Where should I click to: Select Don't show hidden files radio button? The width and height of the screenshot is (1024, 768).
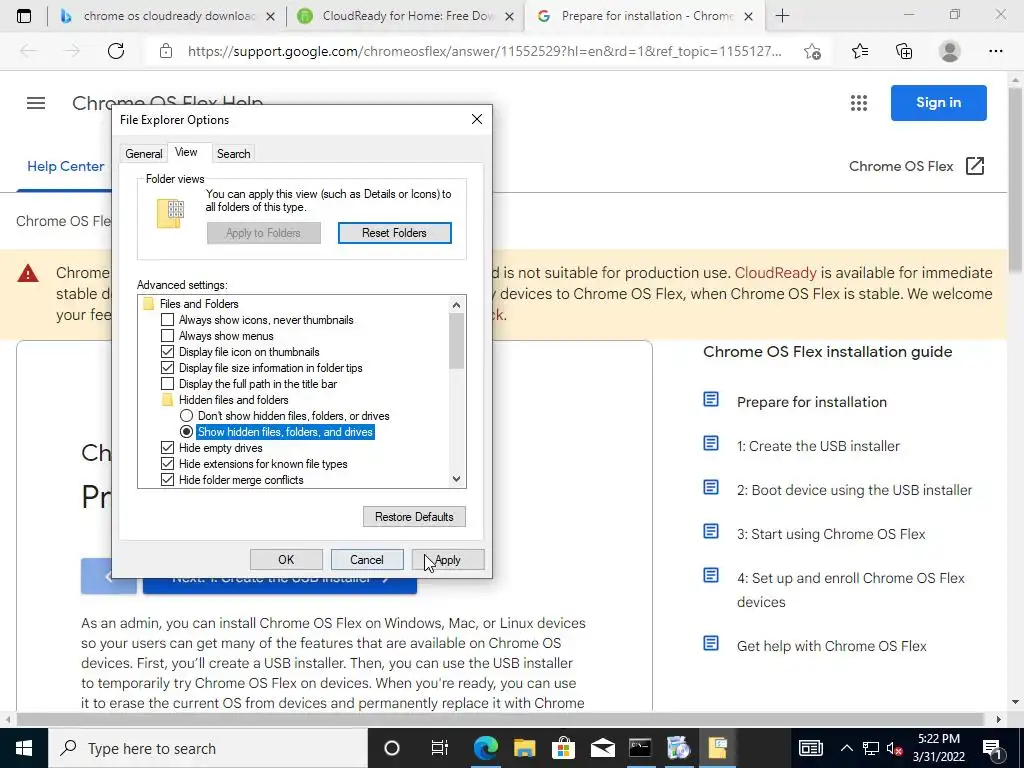point(187,415)
